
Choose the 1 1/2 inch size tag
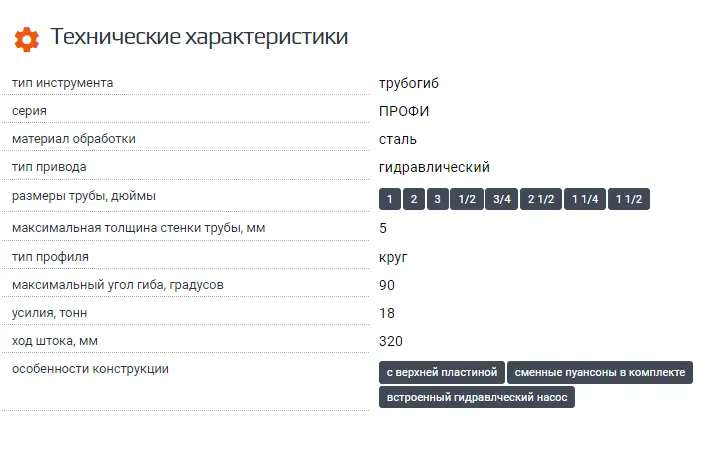[629, 199]
